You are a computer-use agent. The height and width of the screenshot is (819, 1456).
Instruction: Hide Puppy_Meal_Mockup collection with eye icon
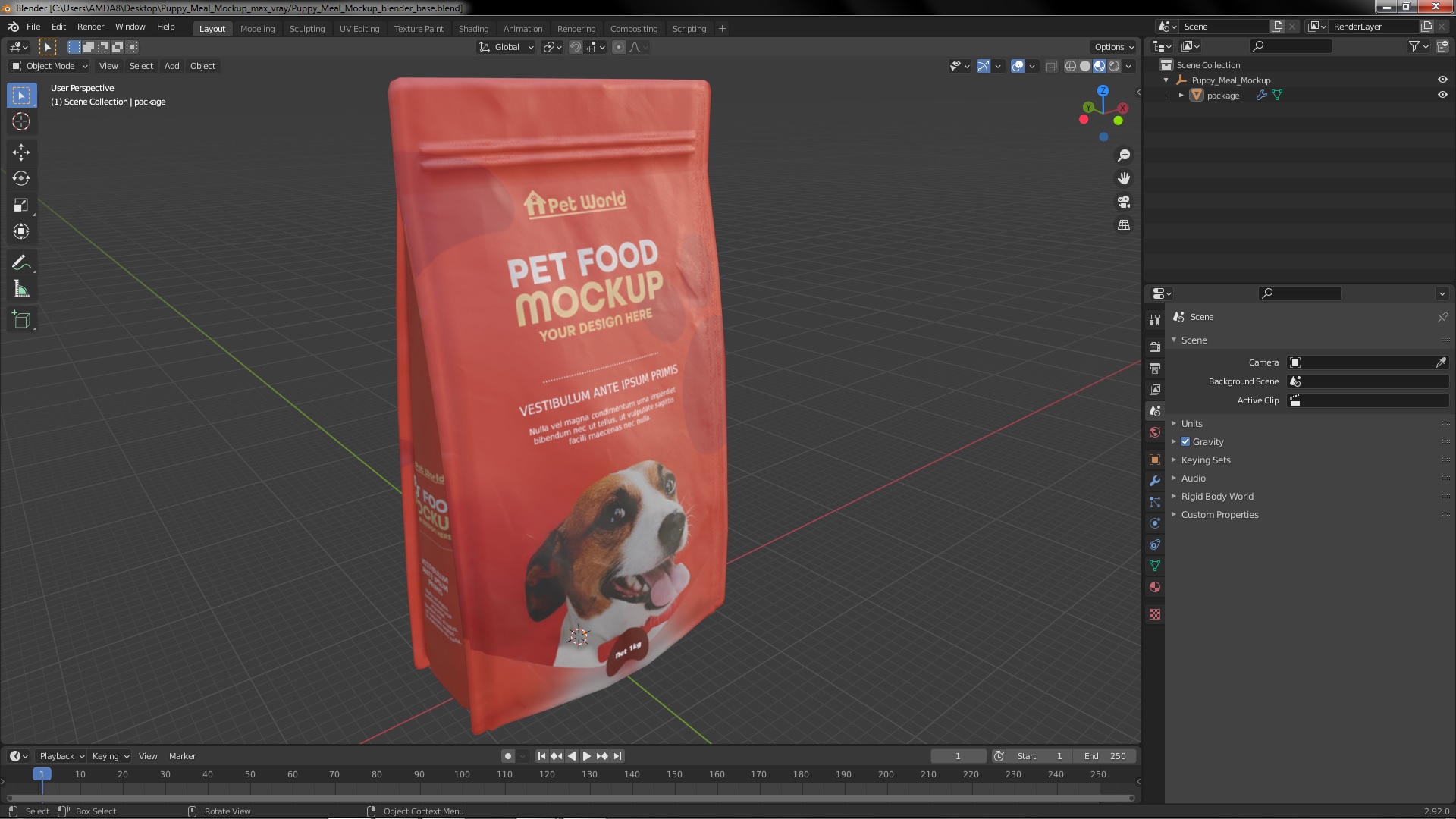coord(1442,80)
